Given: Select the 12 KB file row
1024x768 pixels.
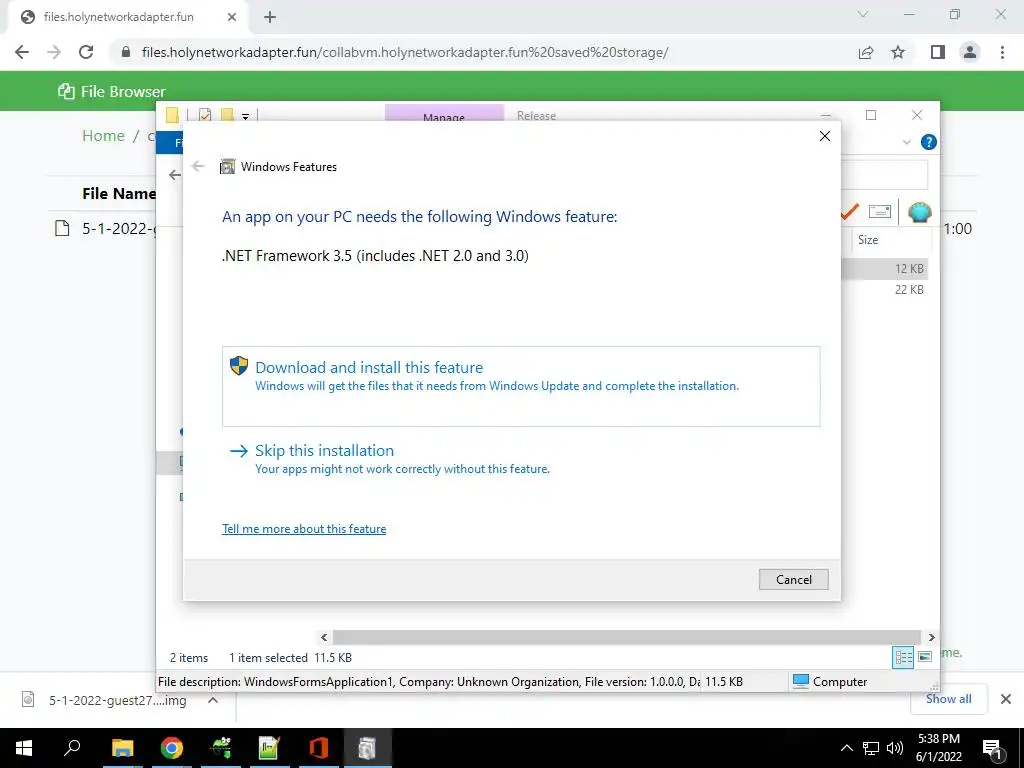Looking at the screenshot, I should coord(884,268).
